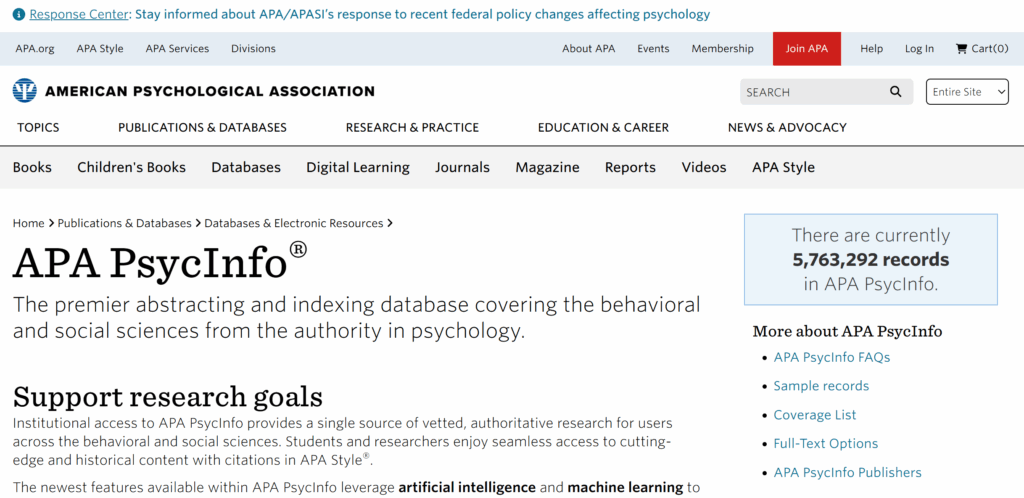Select the Reports tab
The image size is (1024, 498).
click(630, 167)
